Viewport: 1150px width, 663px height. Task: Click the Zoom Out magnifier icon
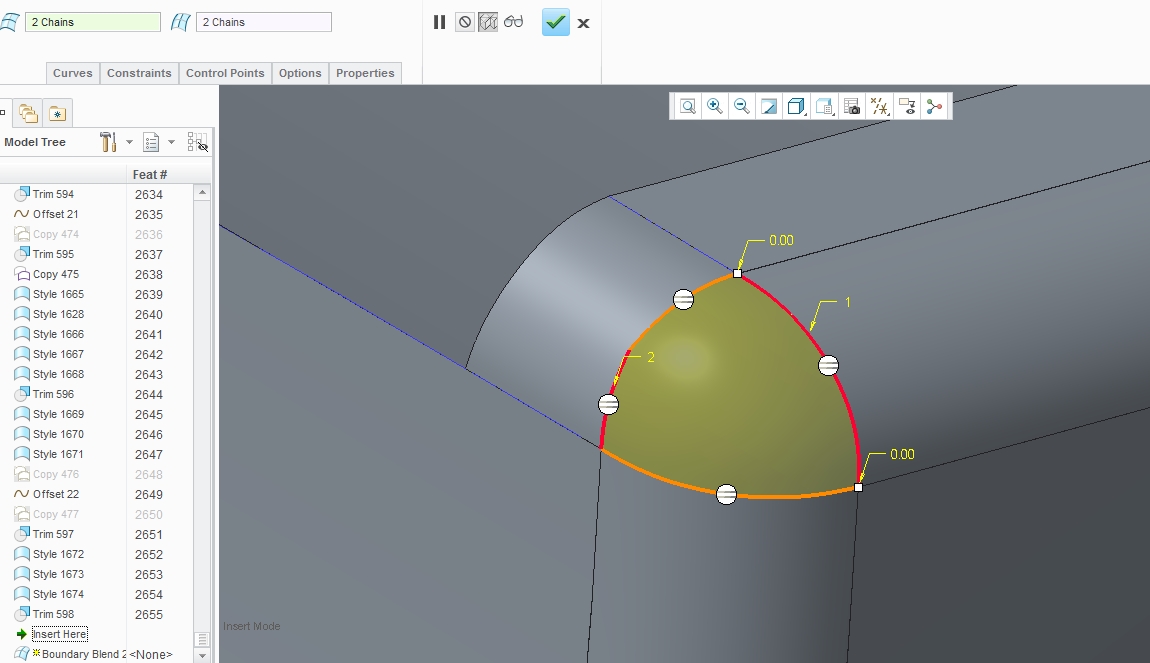coord(741,106)
